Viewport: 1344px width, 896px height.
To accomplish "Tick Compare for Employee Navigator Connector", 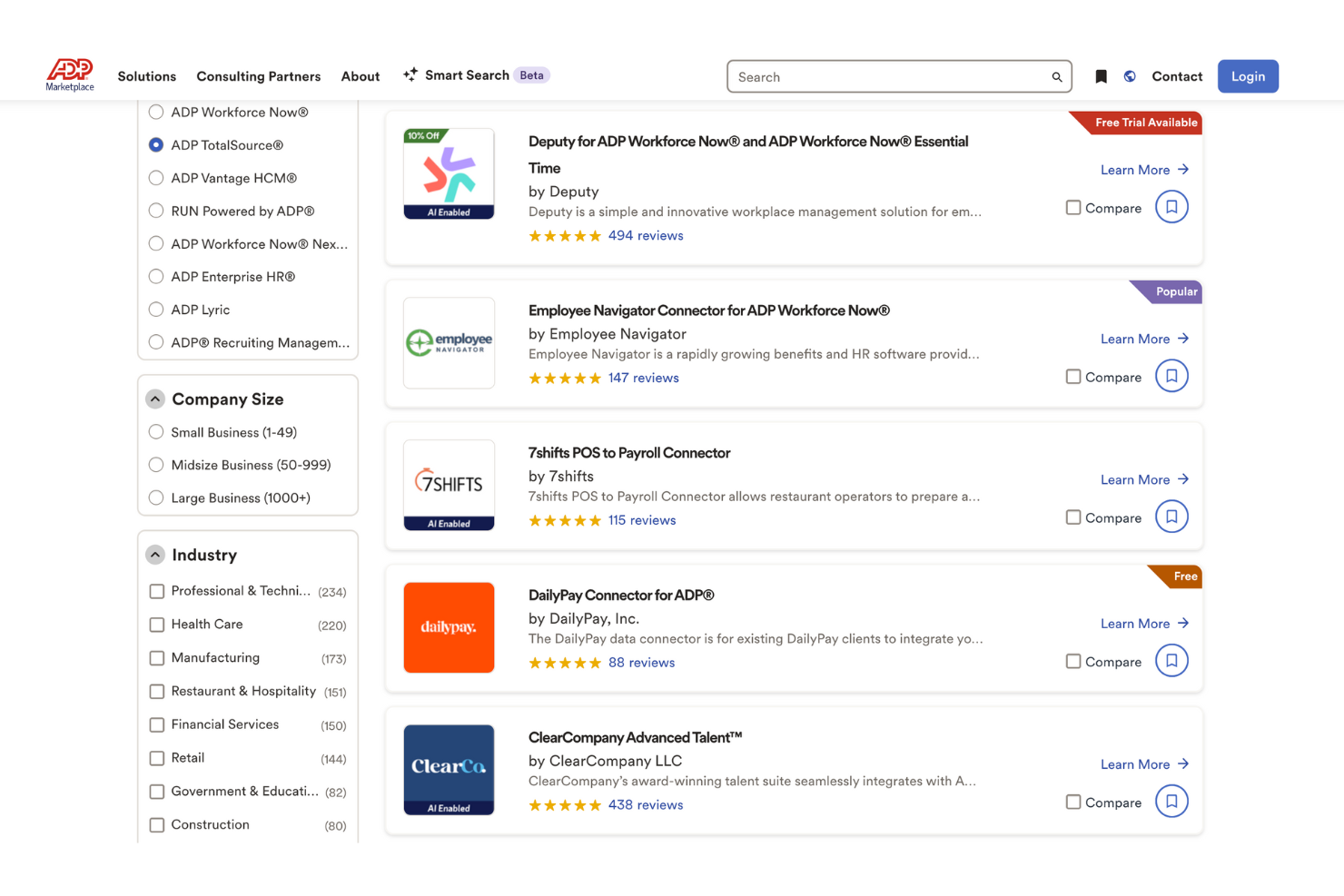I will click(x=1073, y=377).
